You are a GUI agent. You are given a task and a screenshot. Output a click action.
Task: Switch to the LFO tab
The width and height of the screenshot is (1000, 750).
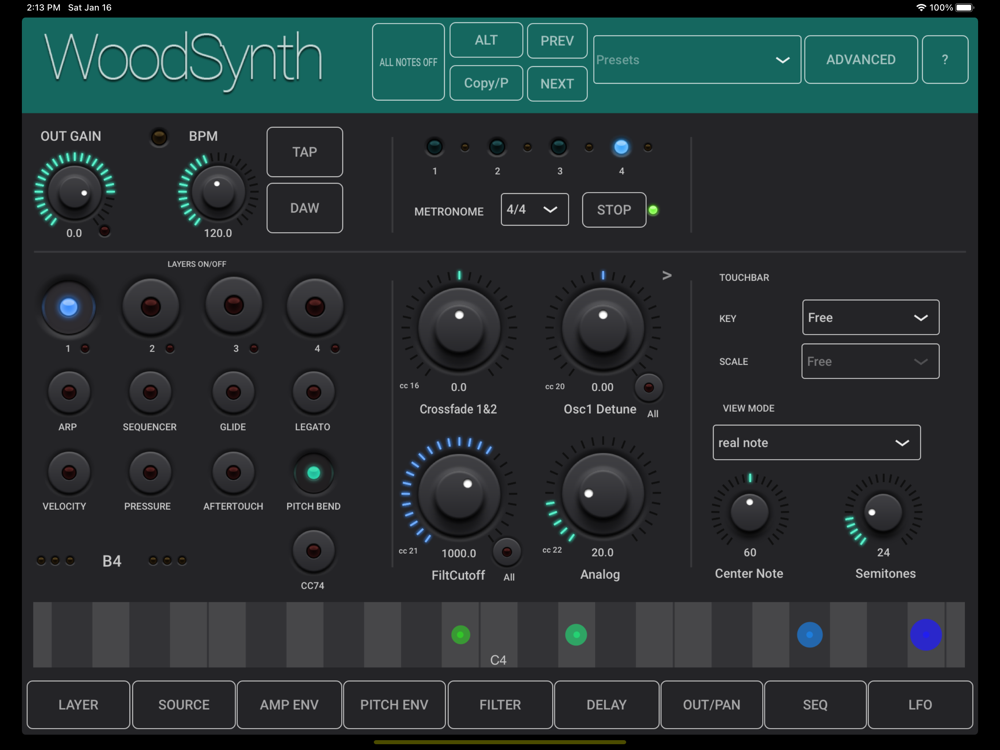point(920,705)
